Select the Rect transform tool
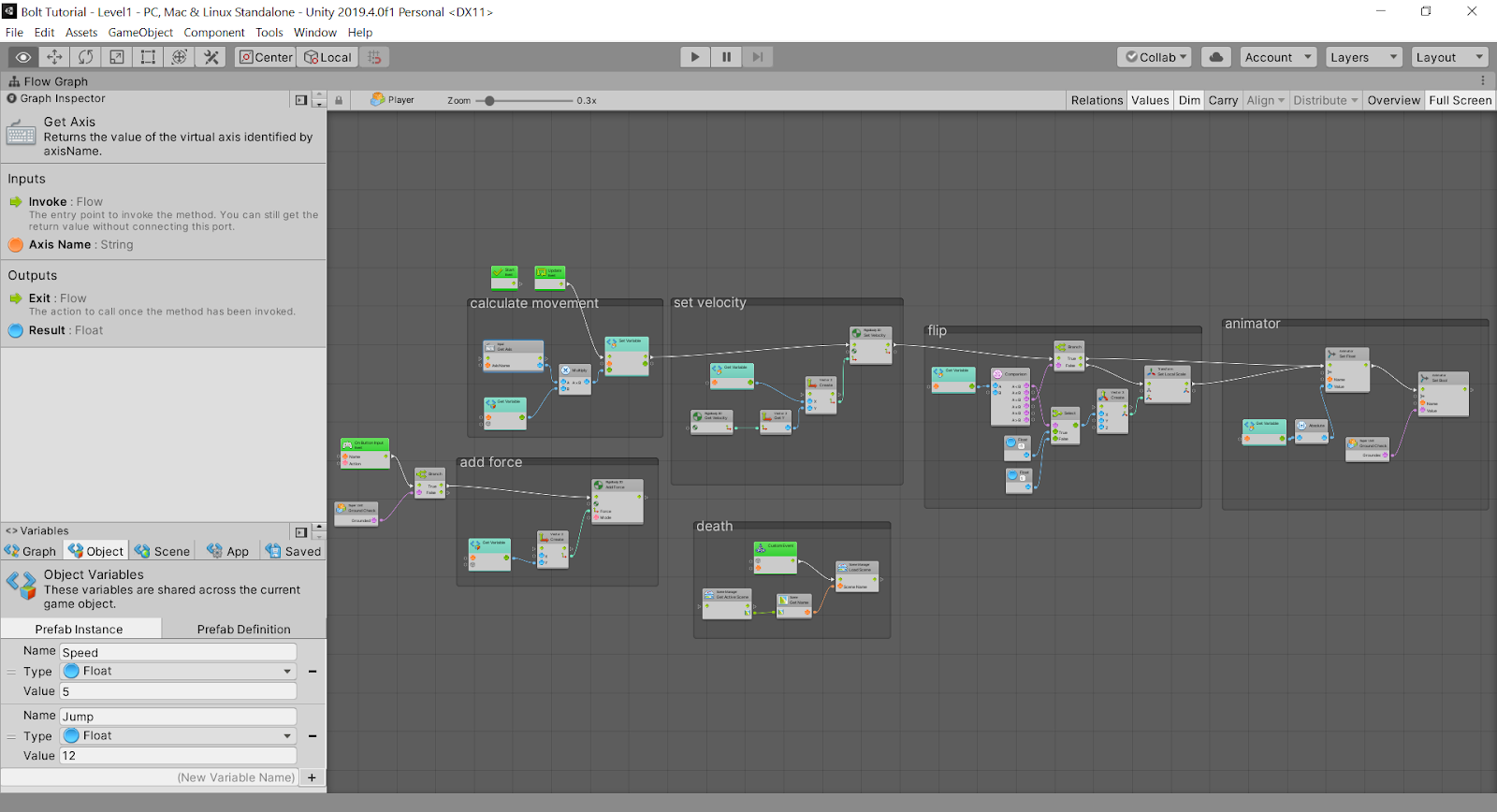Image resolution: width=1497 pixels, height=812 pixels. (148, 57)
